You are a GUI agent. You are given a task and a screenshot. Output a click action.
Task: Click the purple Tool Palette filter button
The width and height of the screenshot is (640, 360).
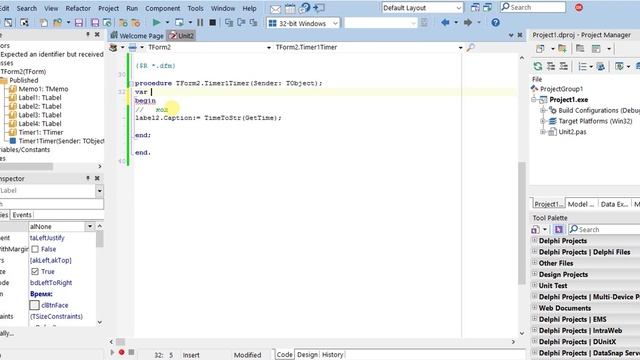(x=559, y=229)
